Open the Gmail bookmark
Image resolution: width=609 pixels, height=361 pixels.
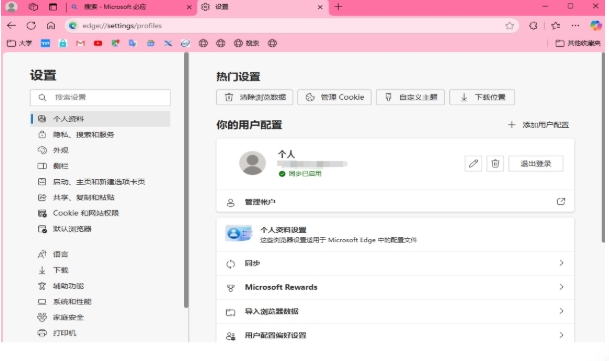[x=80, y=43]
